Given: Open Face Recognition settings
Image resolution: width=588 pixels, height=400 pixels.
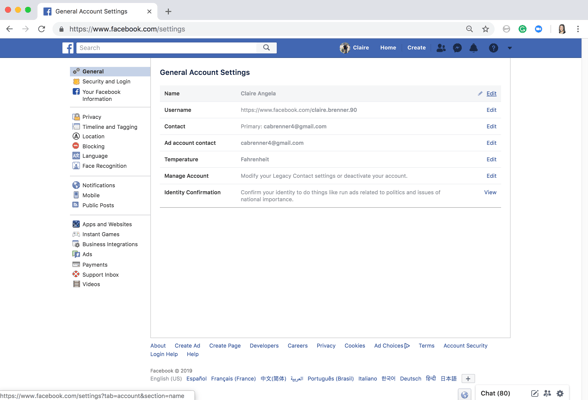Looking at the screenshot, I should click(104, 166).
